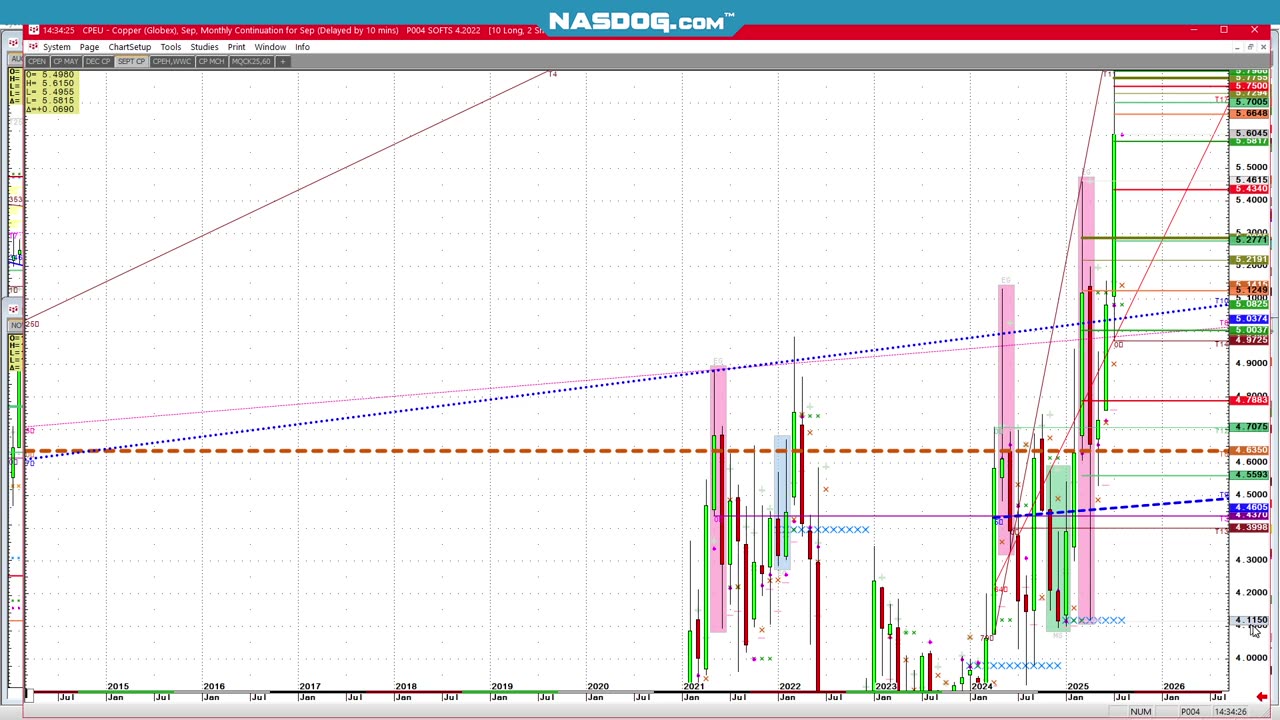Select the 5.6045 grey price label

1250,133
